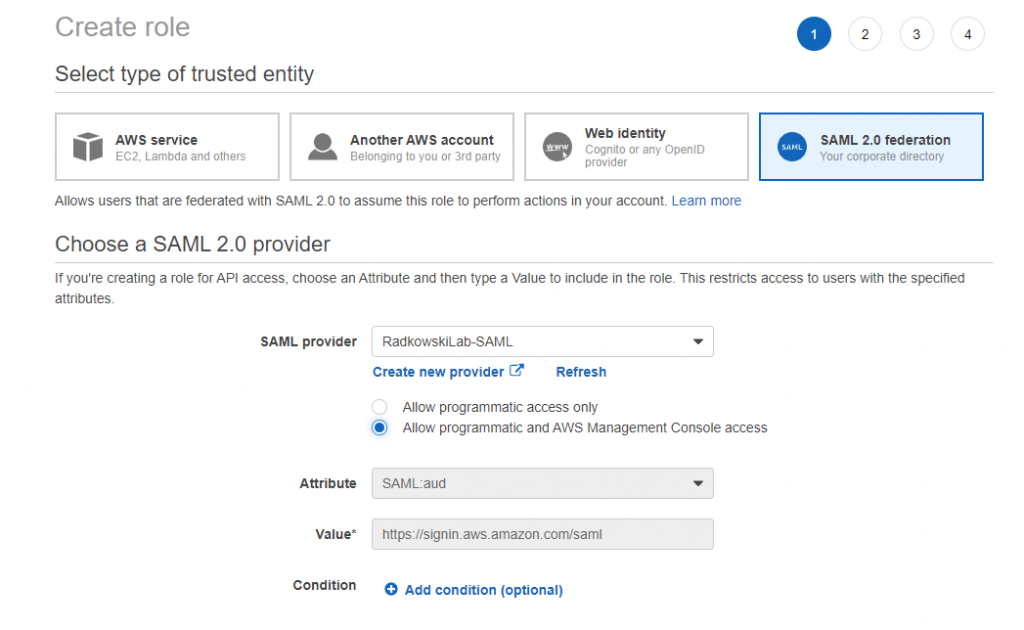
Task: Choose the Web identity entity card
Action: 636,147
